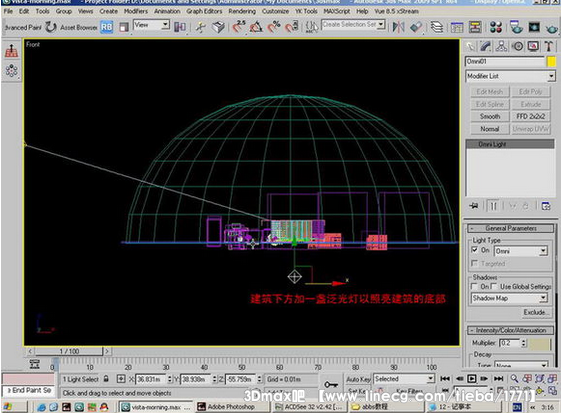Enable Use Global Settings checkbox
The image size is (565, 413).
click(494, 287)
